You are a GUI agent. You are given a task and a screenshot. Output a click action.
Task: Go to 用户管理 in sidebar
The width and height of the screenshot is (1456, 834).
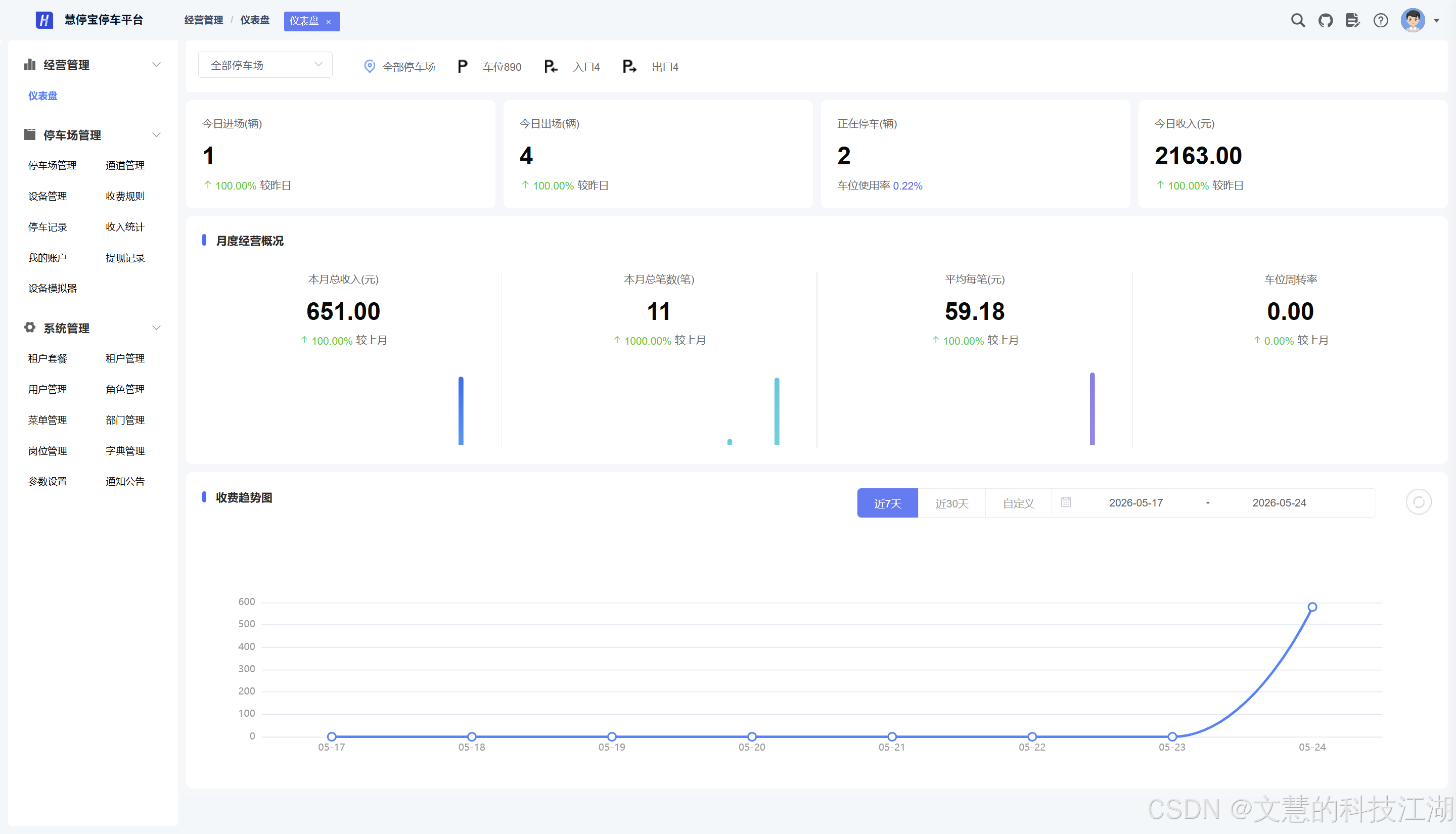click(x=48, y=390)
